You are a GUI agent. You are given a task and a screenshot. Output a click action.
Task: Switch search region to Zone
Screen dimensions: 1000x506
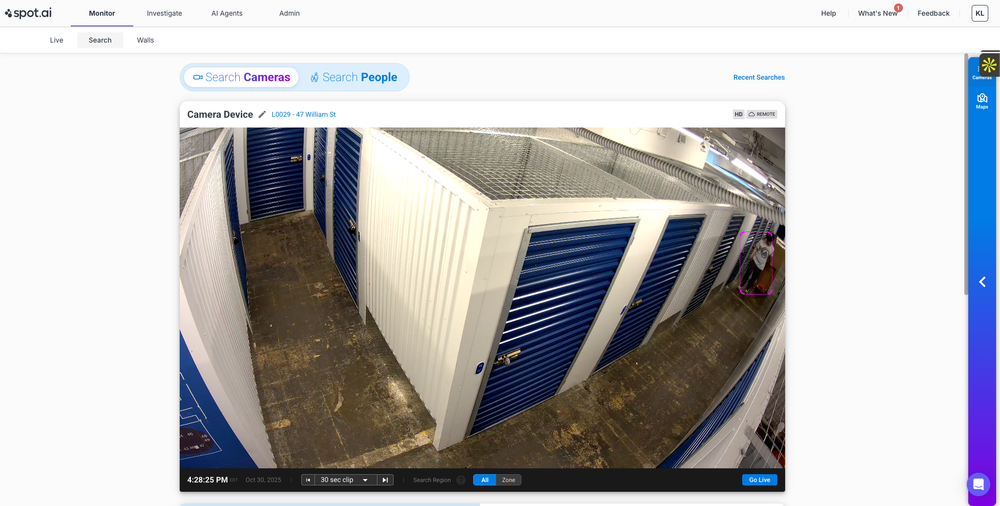pos(509,480)
